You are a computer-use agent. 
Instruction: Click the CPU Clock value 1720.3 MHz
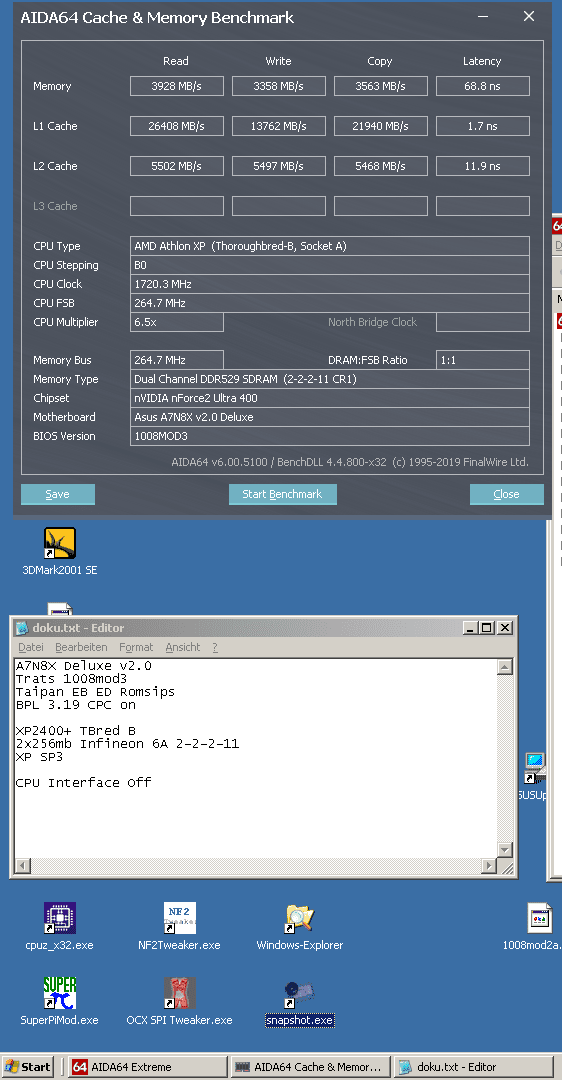coord(330,284)
